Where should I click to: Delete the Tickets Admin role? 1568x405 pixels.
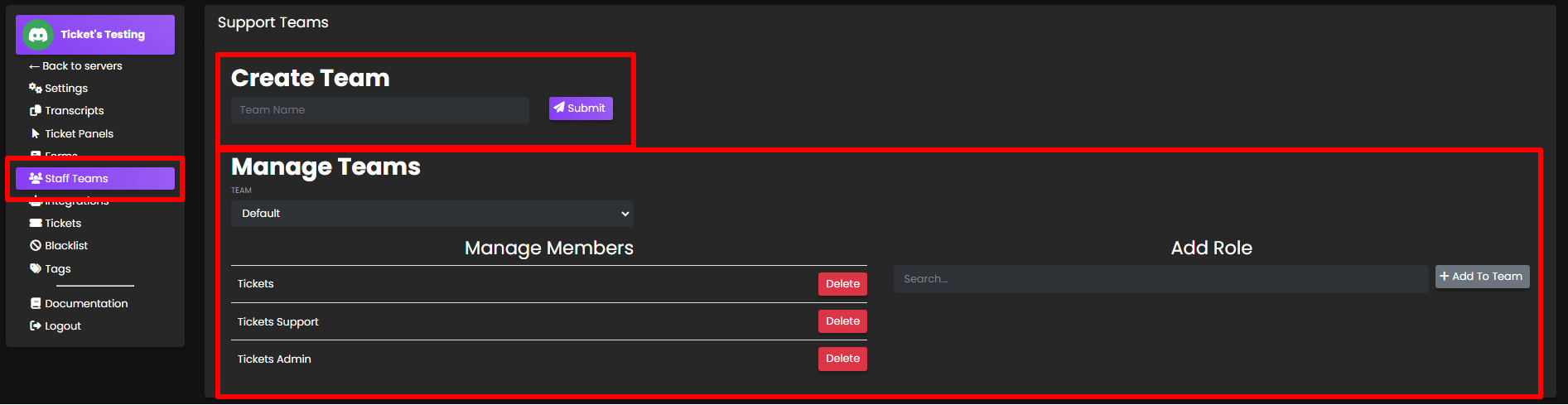click(842, 359)
